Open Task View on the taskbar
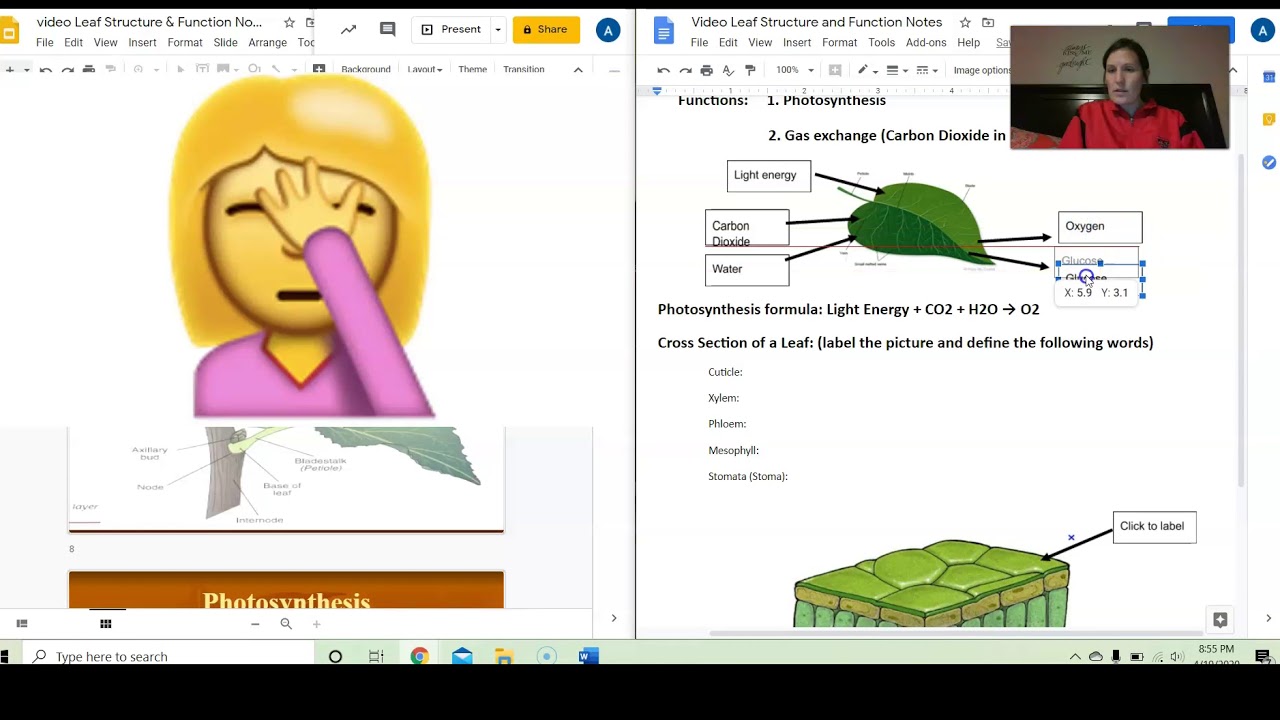The image size is (1280, 720). (376, 657)
